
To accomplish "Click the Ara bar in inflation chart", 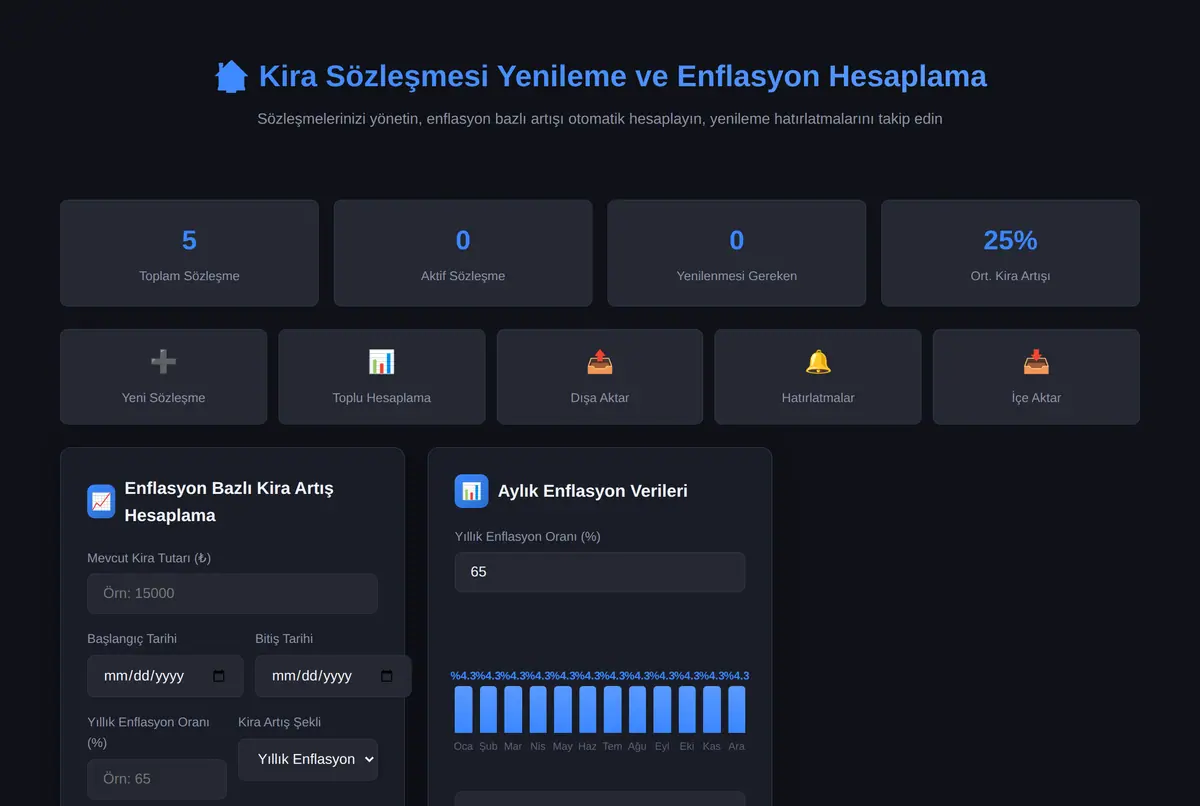I will (x=737, y=709).
